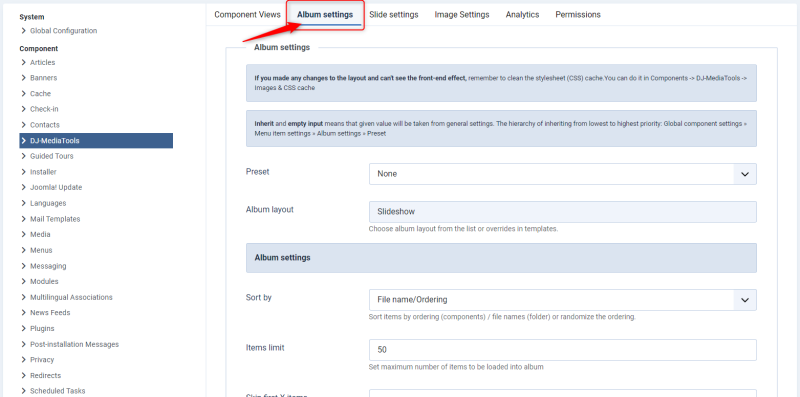Click the chevron beside Multilingual Associations
This screenshot has width=800, height=397.
pos(23,297)
